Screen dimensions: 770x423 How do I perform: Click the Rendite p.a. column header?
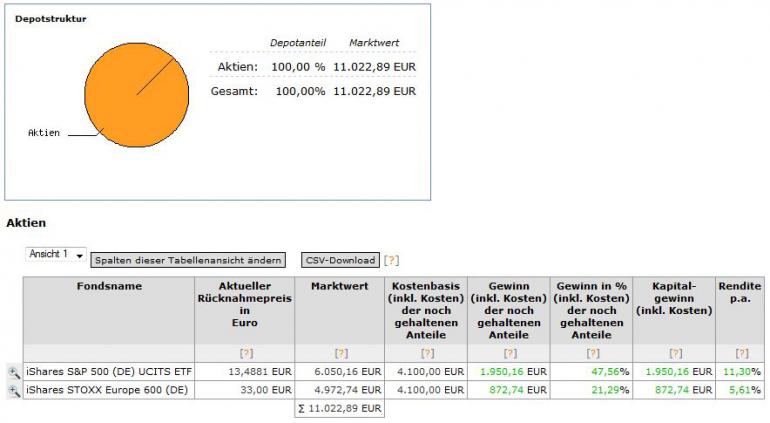click(741, 292)
